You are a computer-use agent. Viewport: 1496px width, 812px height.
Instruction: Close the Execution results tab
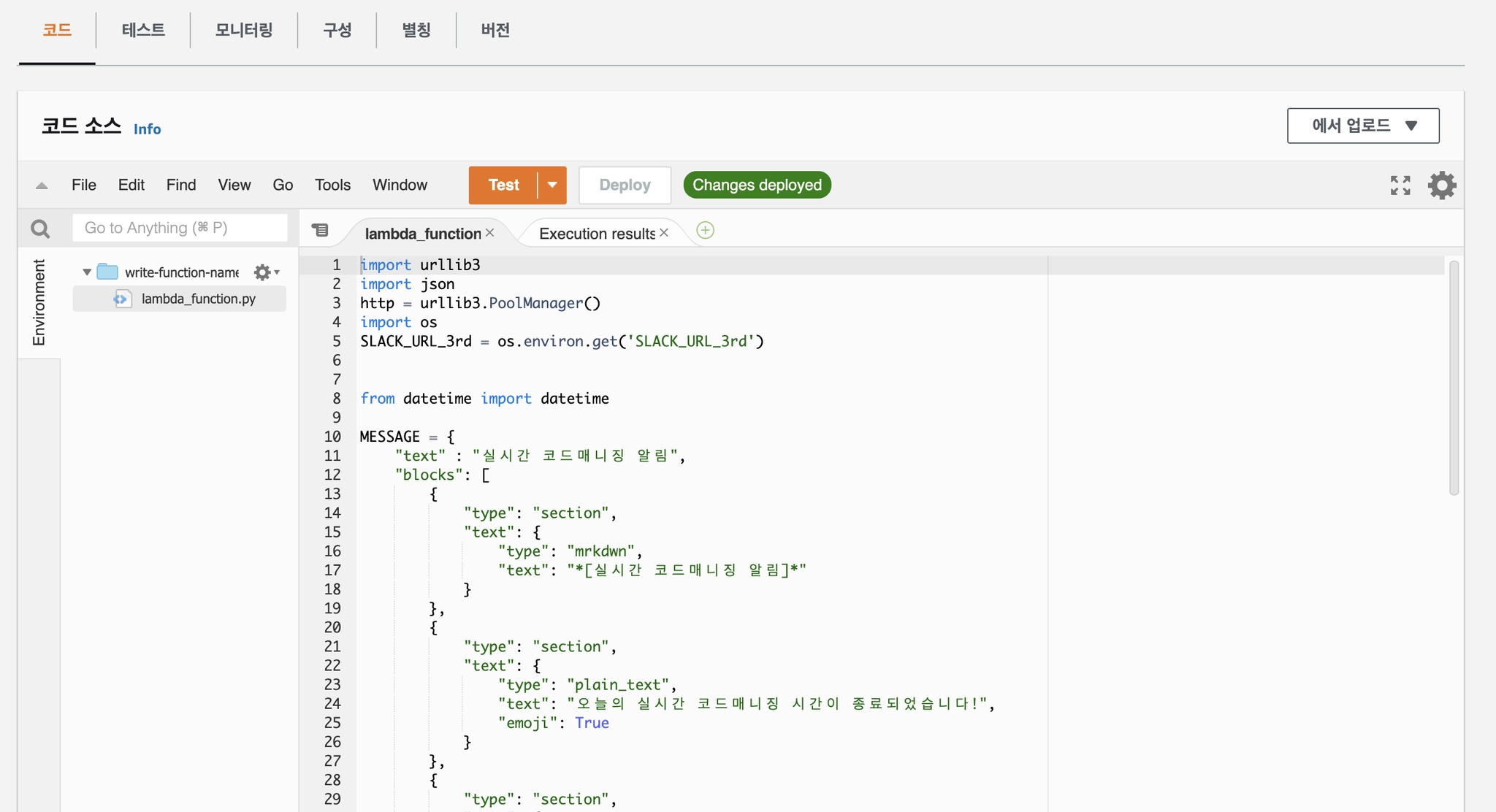(x=664, y=233)
